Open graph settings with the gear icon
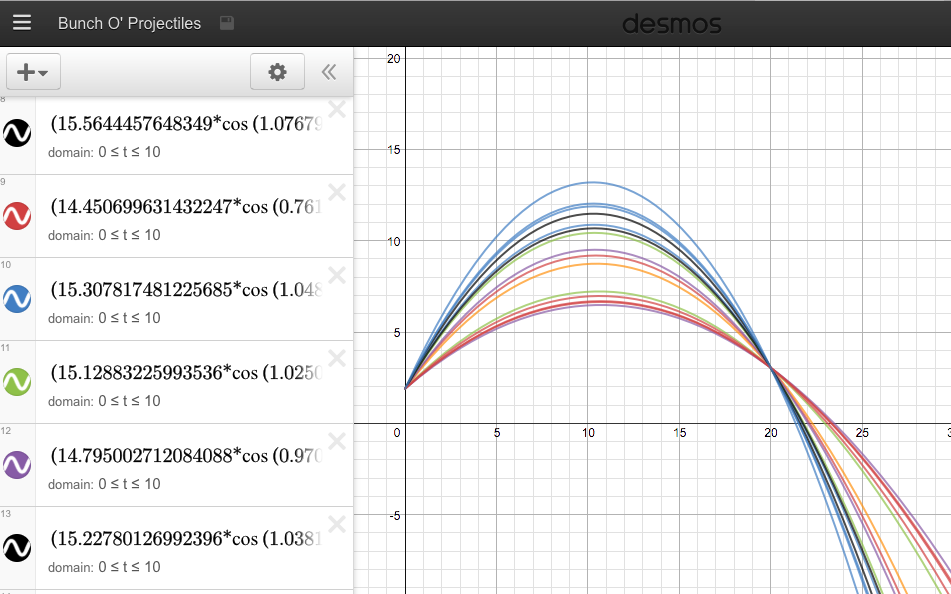The width and height of the screenshot is (951, 594). pyautogui.click(x=277, y=71)
